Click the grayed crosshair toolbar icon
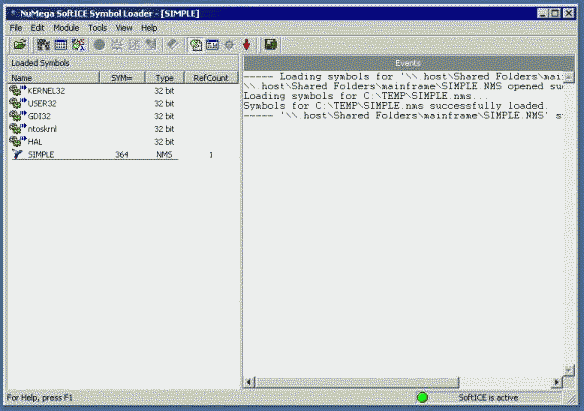 point(229,45)
